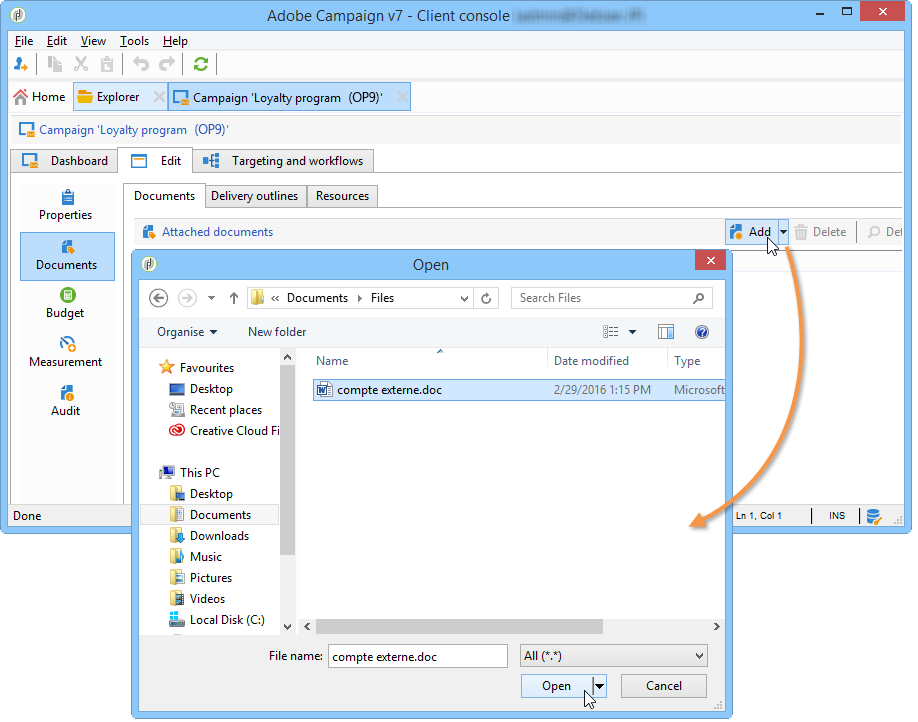Expand the Open button split arrow

point(600,686)
